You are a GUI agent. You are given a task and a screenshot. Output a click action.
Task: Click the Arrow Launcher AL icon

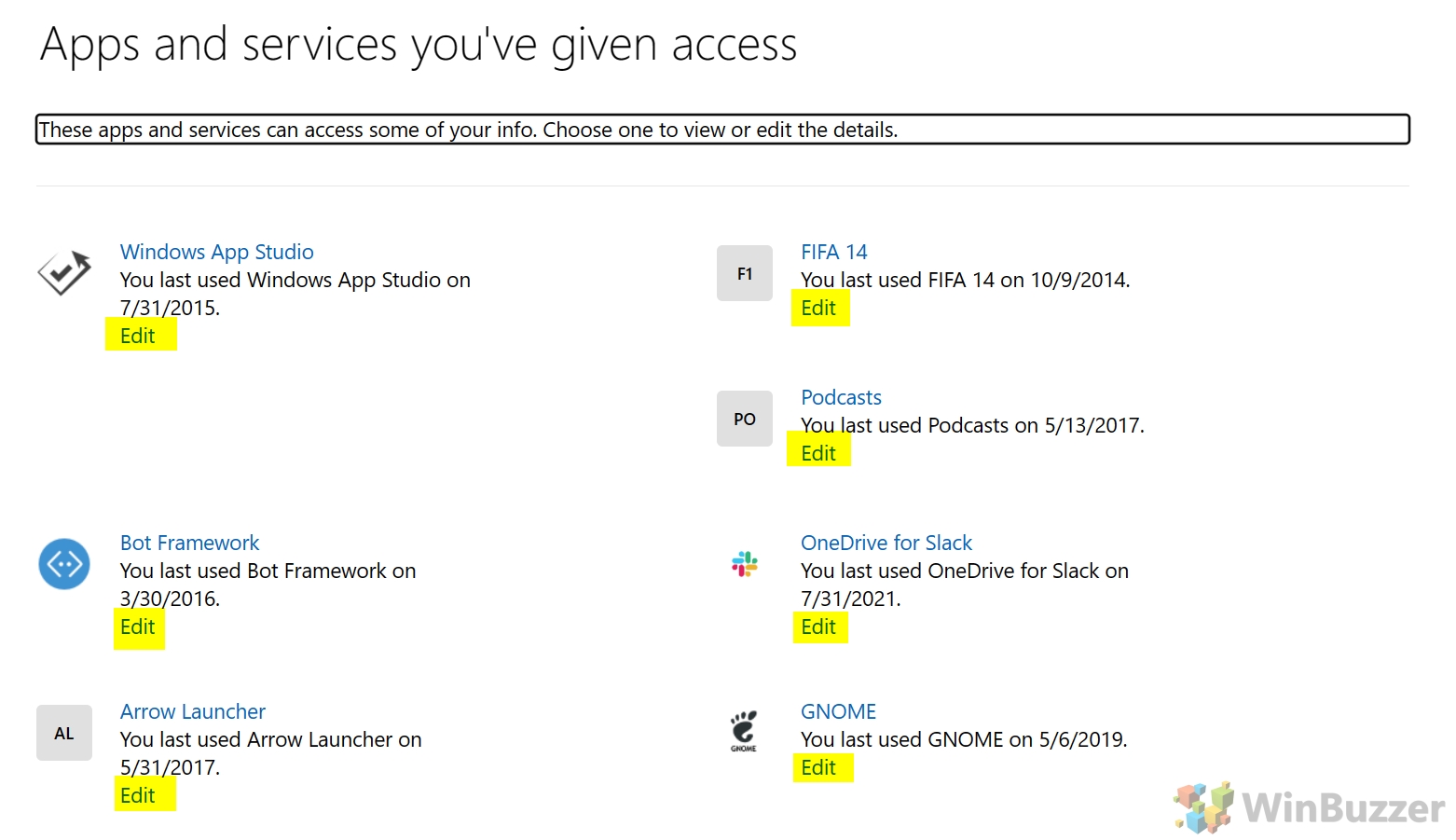pos(64,733)
